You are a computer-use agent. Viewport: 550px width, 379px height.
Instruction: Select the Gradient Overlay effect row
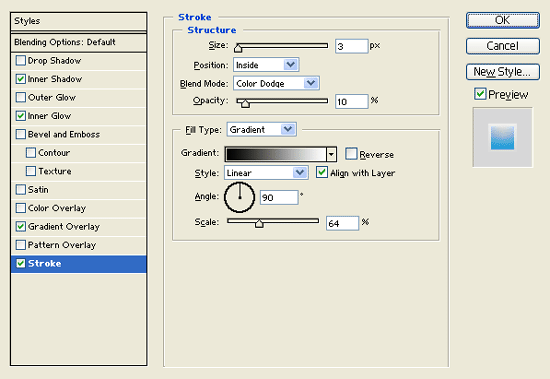pyautogui.click(x=79, y=226)
